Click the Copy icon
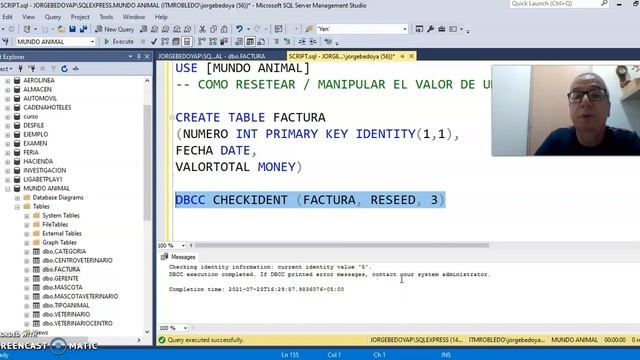640x360 pixels. [213, 29]
